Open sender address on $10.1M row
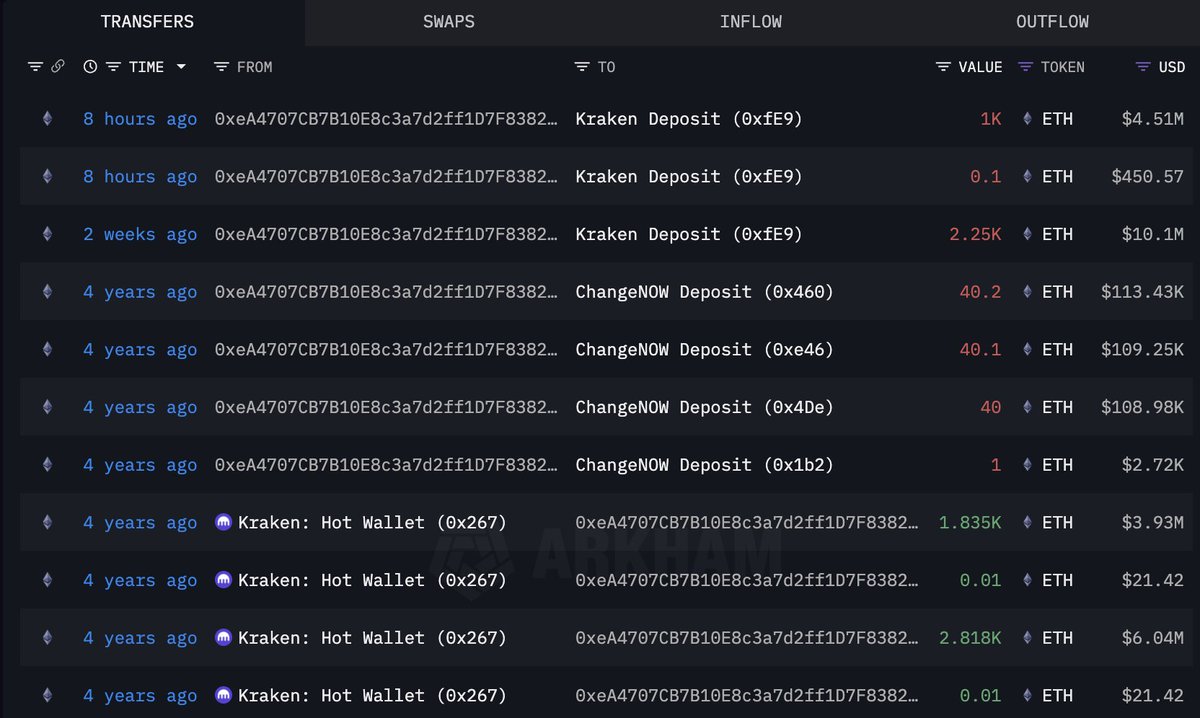Image resolution: width=1200 pixels, height=718 pixels. tap(387, 234)
